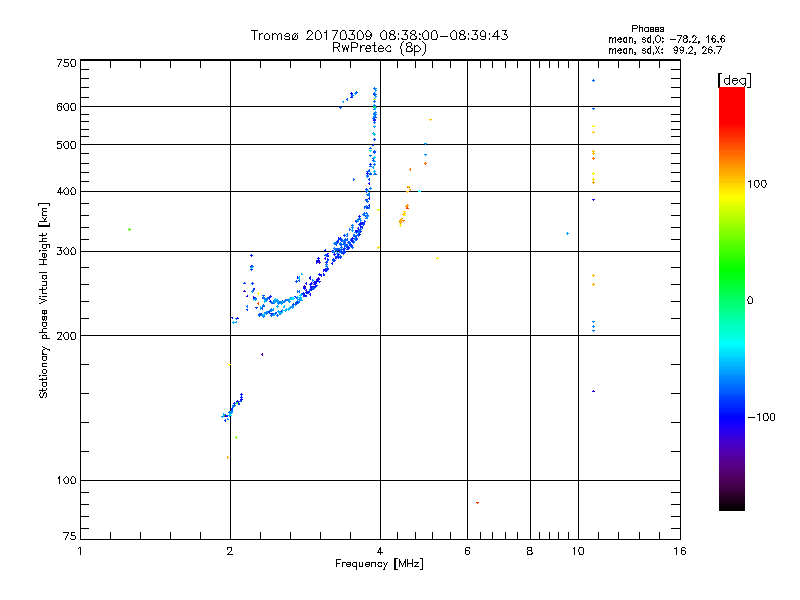The height and width of the screenshot is (600, 800).
Task: Click the x-axis tick label '16'
Action: [680, 551]
